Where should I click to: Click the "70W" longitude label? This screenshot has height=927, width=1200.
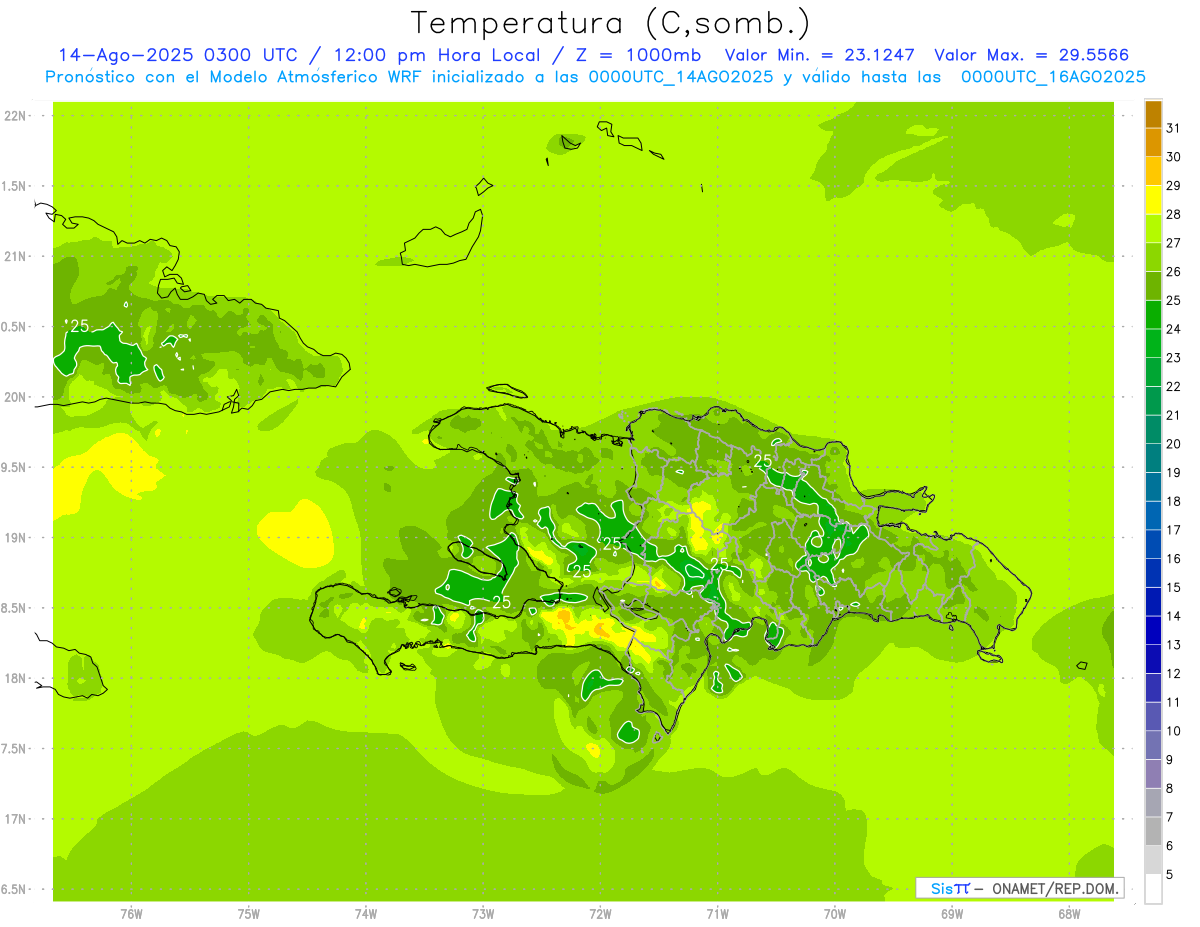[835, 913]
